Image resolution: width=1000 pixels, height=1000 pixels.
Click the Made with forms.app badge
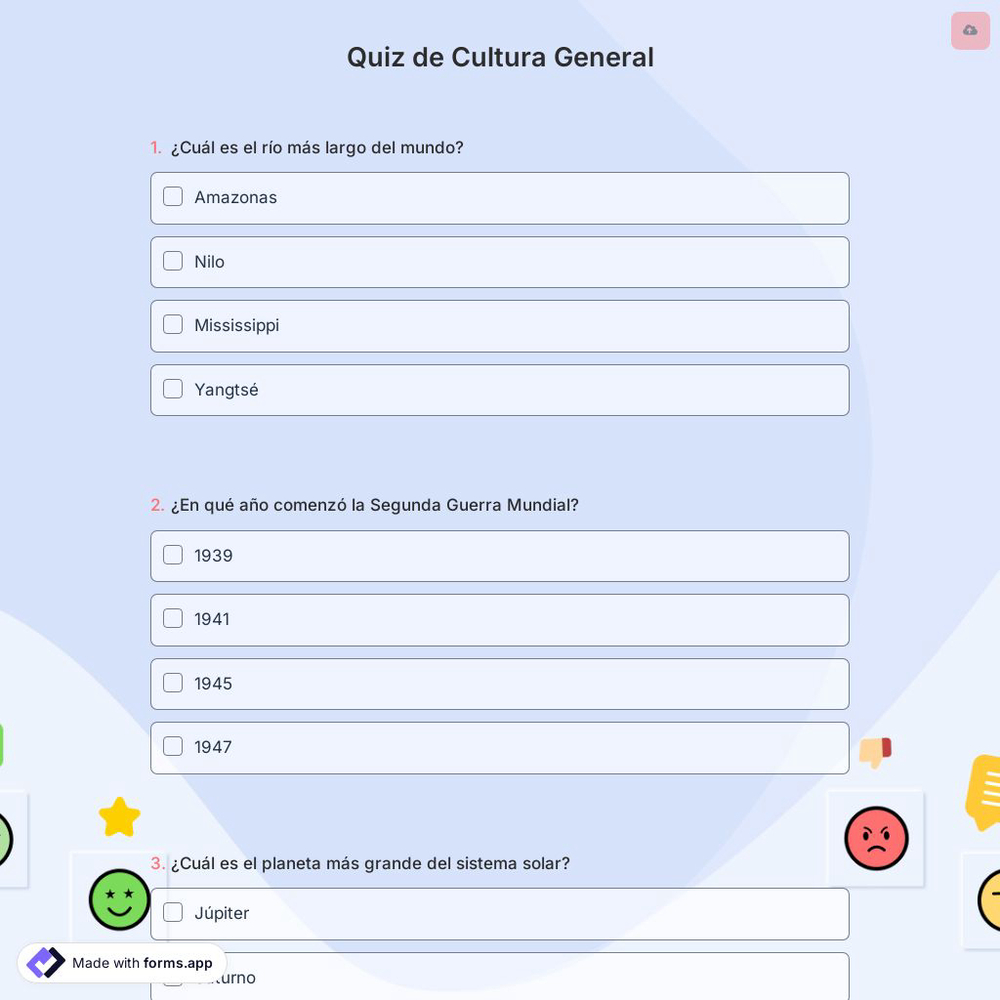pos(120,963)
